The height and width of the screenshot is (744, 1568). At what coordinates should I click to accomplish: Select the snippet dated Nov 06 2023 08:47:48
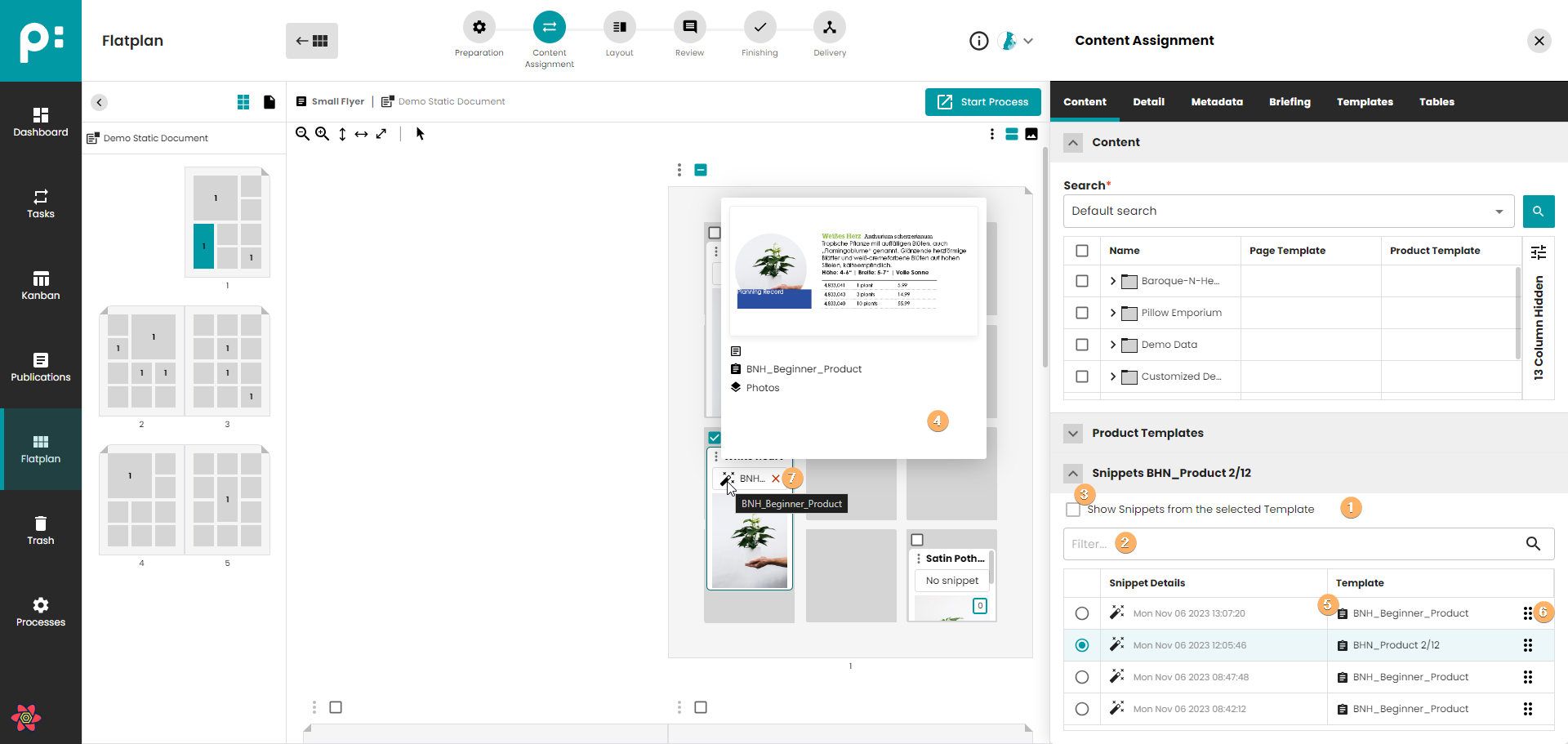[x=1082, y=677]
